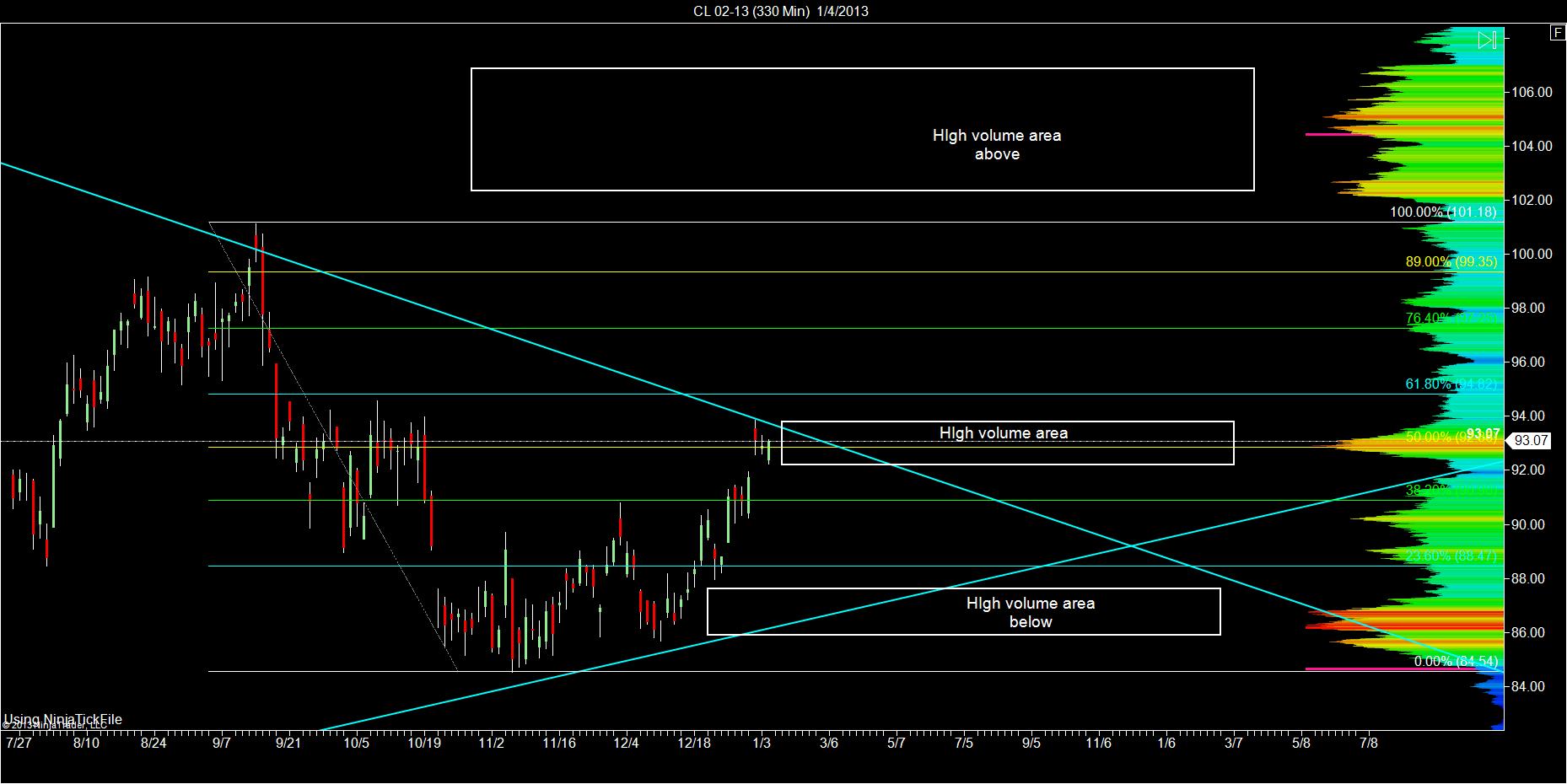Image resolution: width=1567 pixels, height=784 pixels.
Task: Click the boxed F button at top right
Action: [1558, 33]
